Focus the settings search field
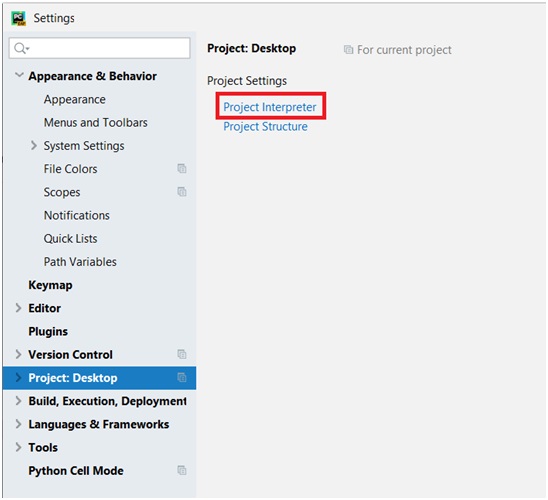 100,48
